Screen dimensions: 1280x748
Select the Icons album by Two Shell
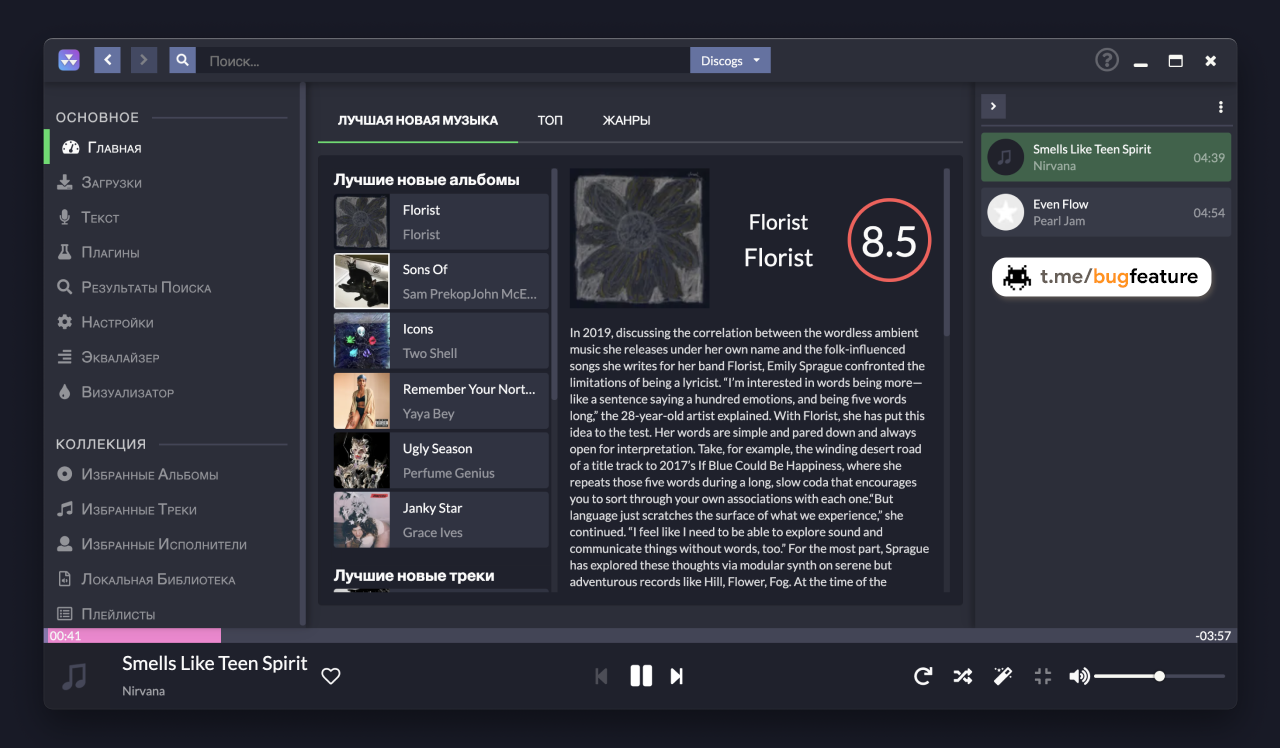441,341
